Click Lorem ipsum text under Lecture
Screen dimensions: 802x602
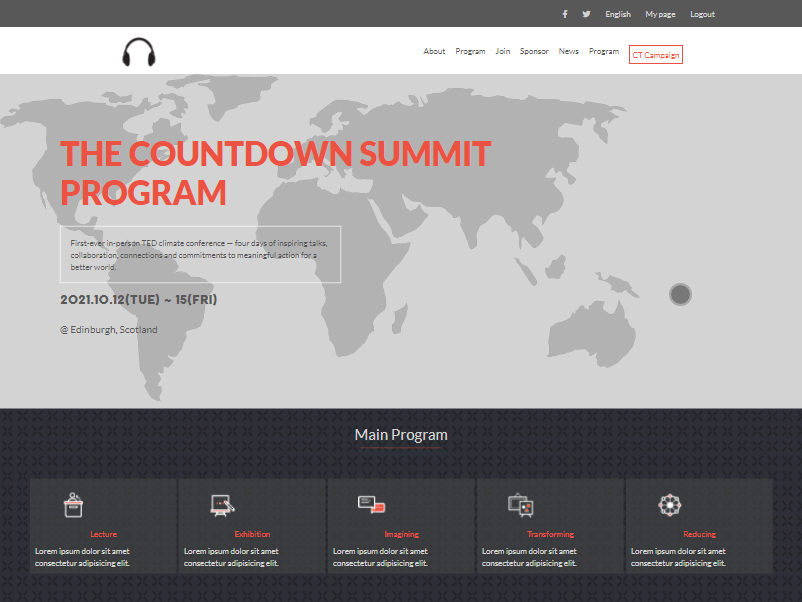point(82,557)
